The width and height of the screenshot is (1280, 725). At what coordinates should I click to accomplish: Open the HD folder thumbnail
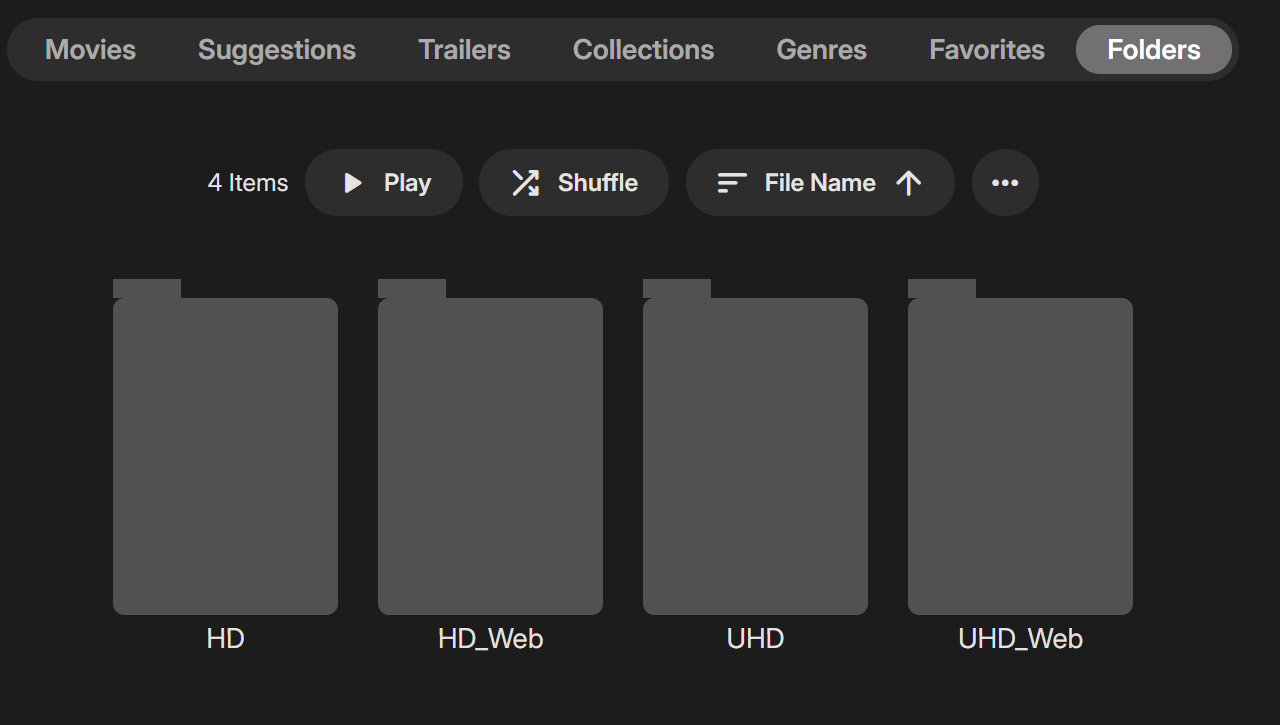225,447
